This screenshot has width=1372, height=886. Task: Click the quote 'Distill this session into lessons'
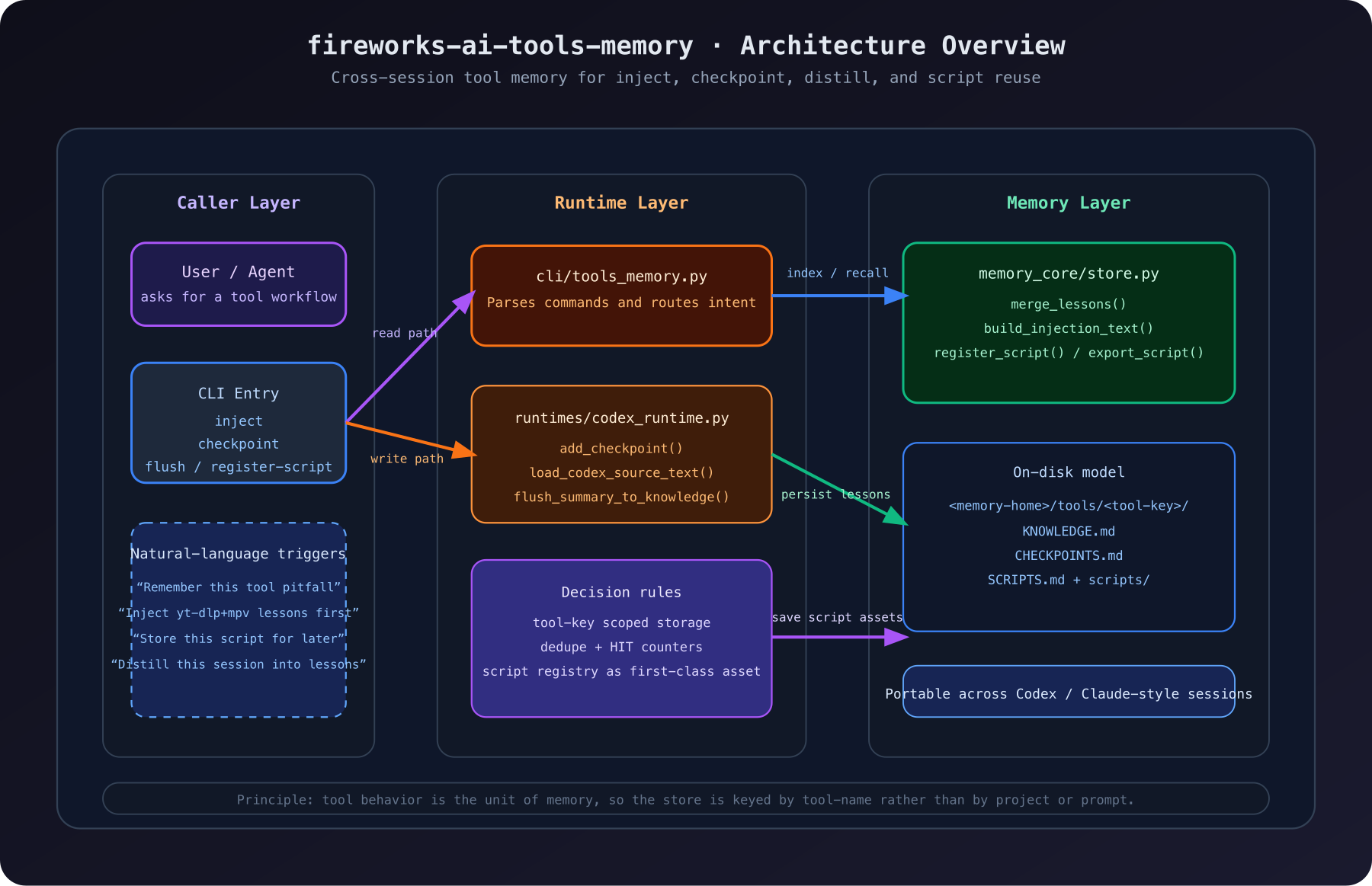[x=239, y=665]
